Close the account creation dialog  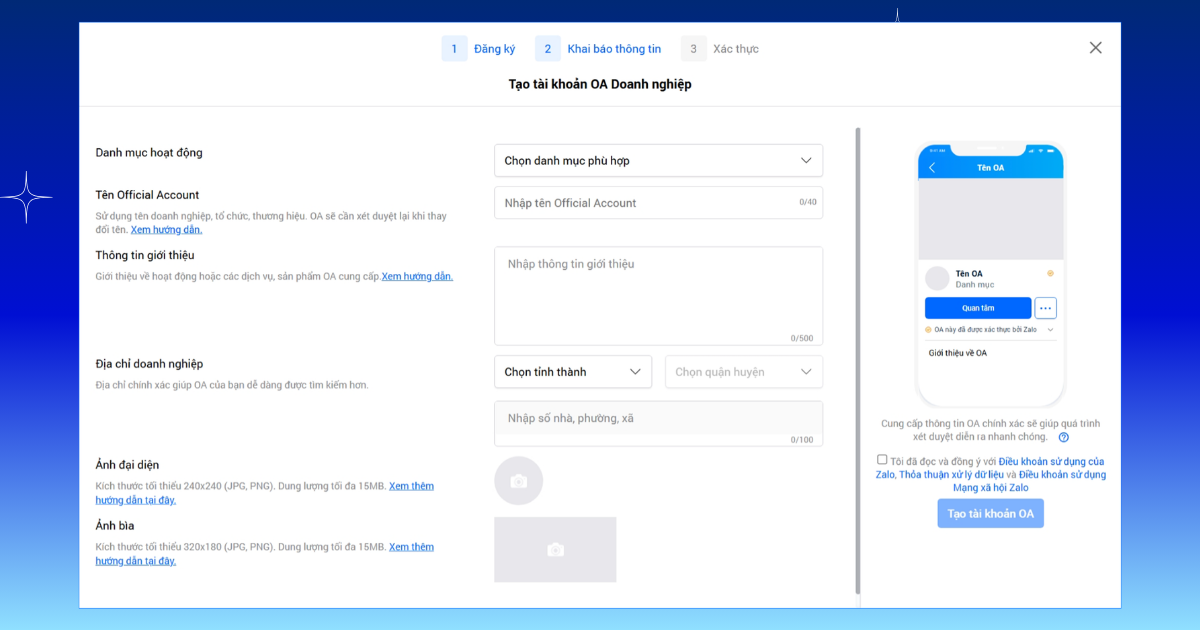click(x=1095, y=48)
